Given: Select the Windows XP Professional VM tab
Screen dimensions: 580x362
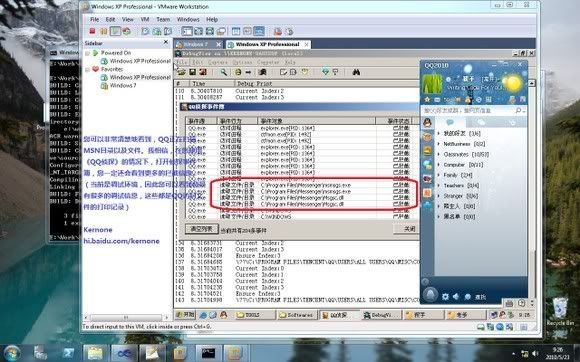Looking at the screenshot, I should coord(267,44).
